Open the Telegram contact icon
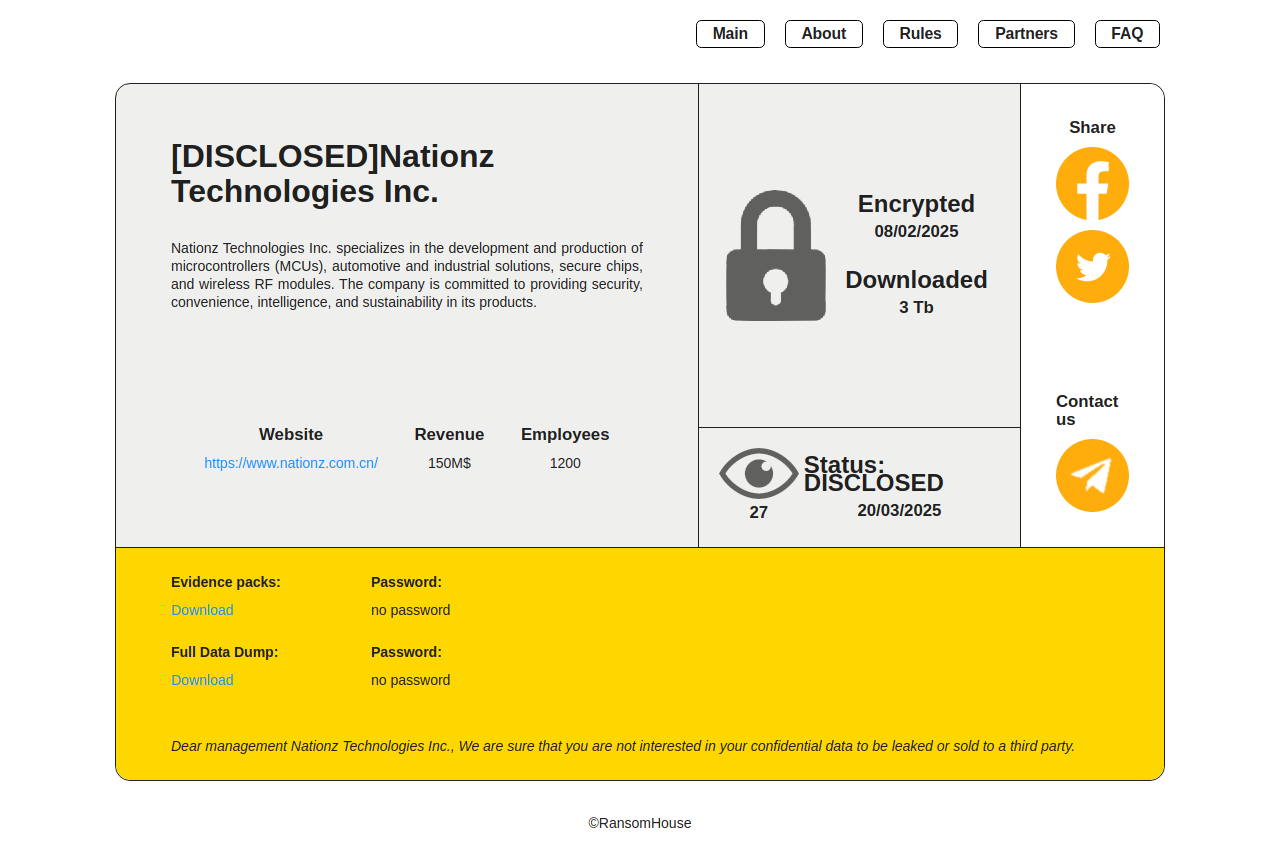This screenshot has height=850, width=1280. pyautogui.click(x=1092, y=476)
